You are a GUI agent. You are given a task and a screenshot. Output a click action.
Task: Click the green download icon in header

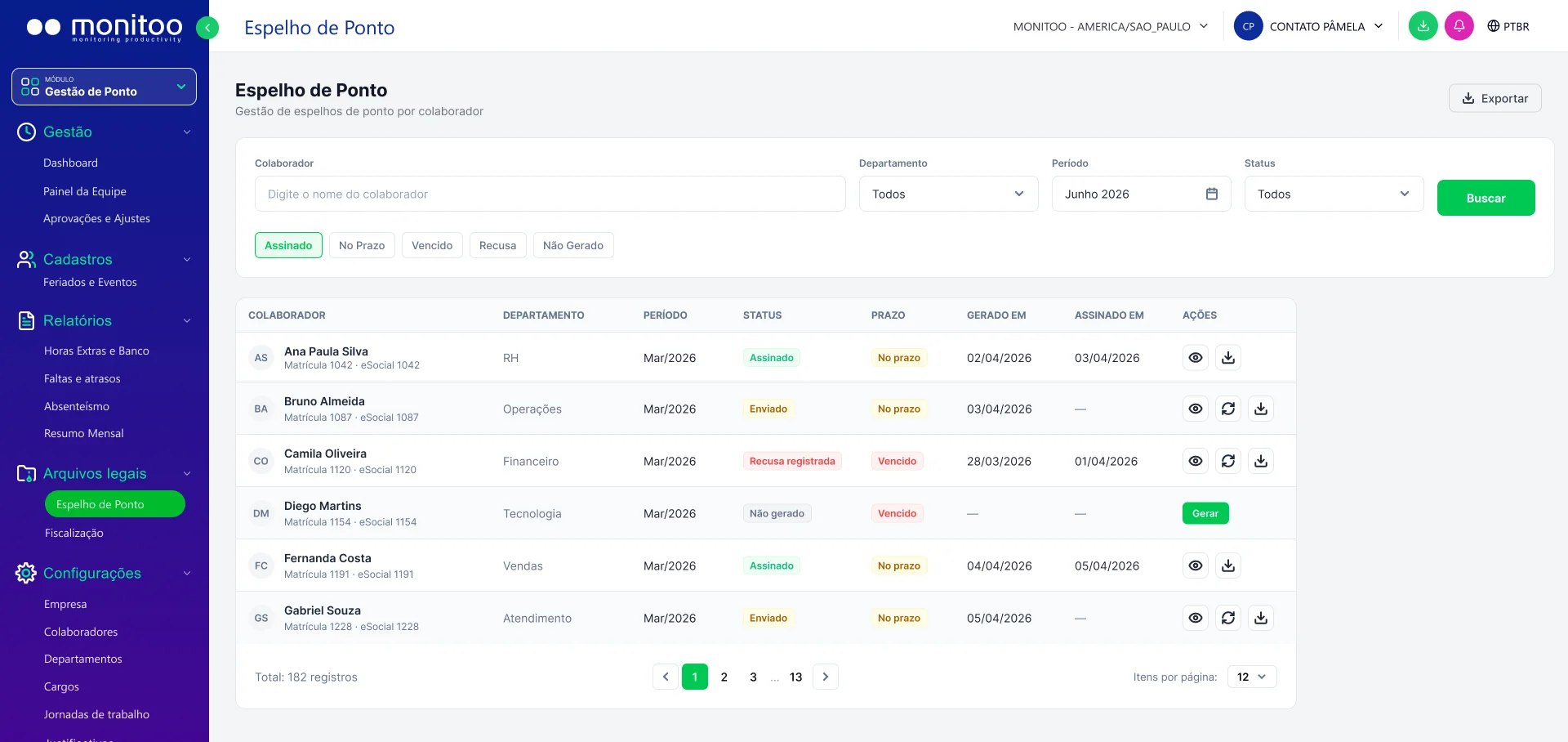pyautogui.click(x=1423, y=26)
